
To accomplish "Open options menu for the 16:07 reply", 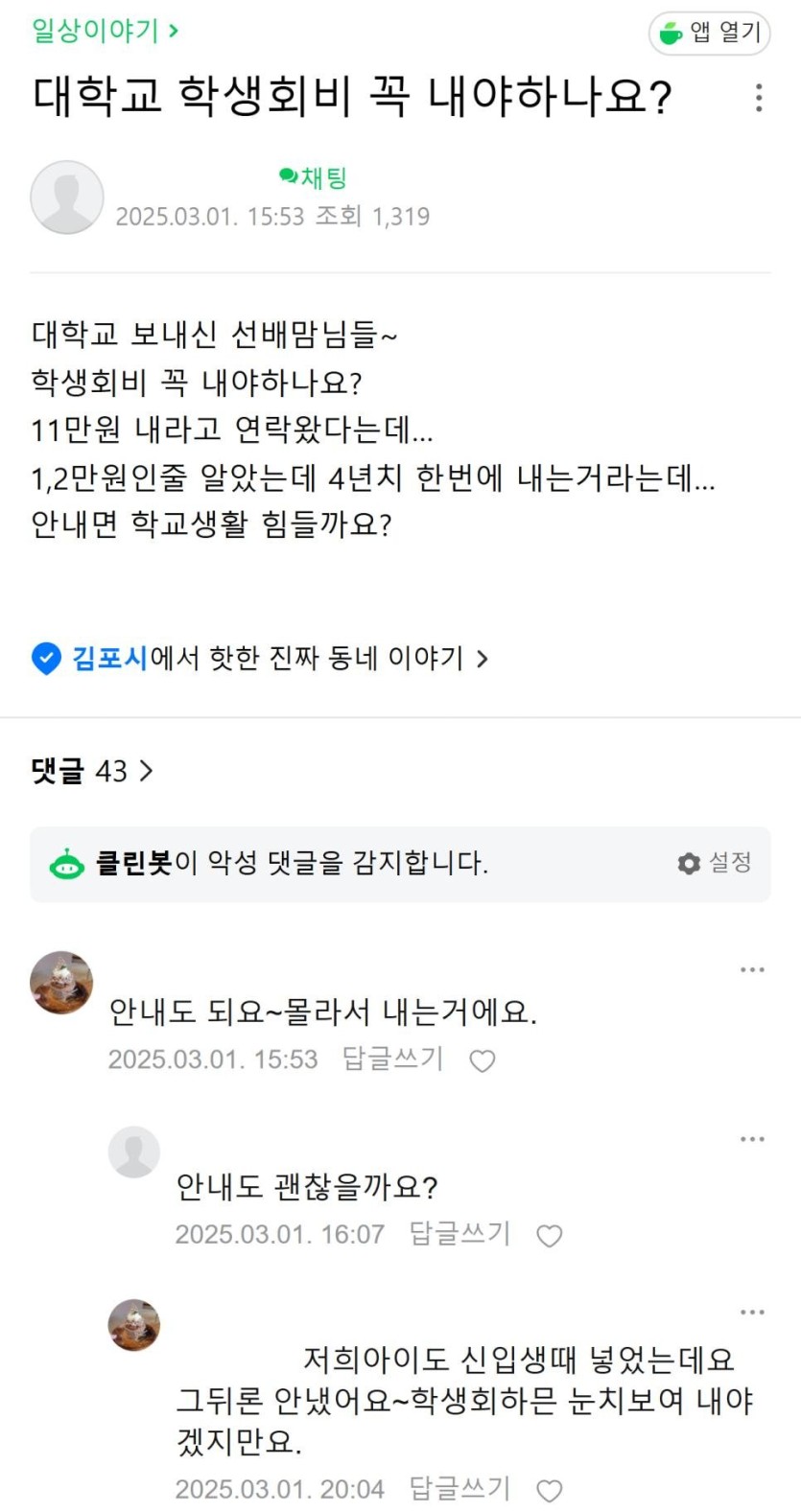I will click(752, 1139).
